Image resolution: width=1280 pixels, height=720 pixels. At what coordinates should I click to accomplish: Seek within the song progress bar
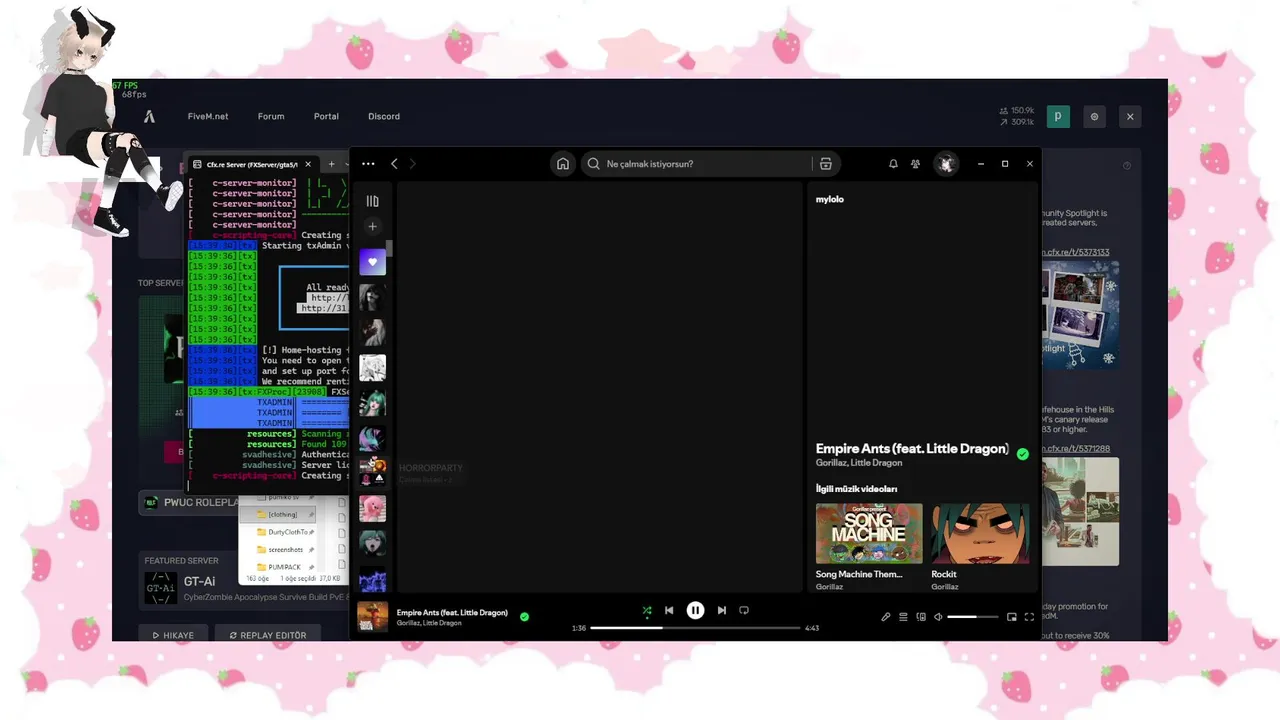(695, 628)
